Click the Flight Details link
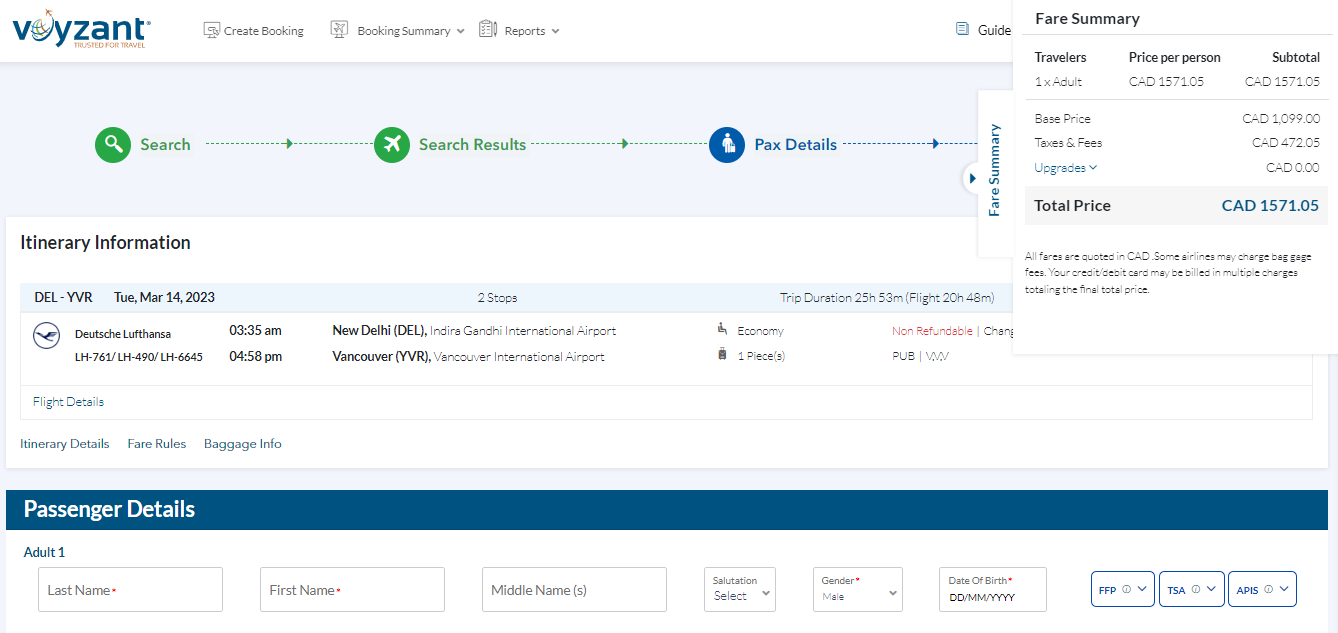1338x633 pixels. click(x=68, y=402)
